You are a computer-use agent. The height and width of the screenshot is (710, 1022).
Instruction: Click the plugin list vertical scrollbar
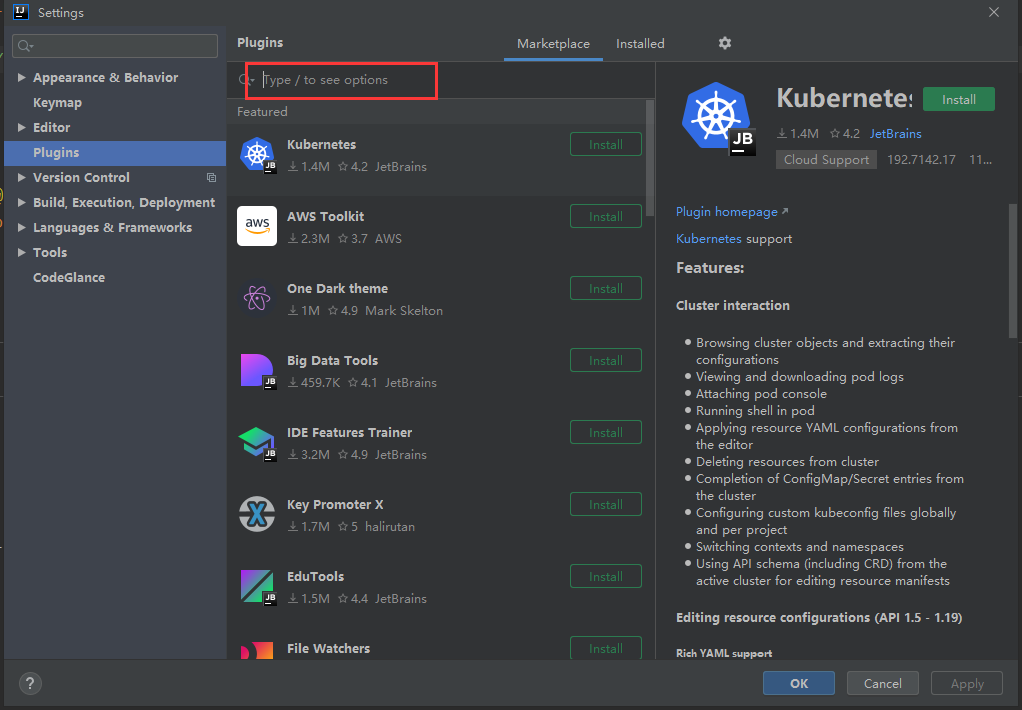(x=649, y=158)
